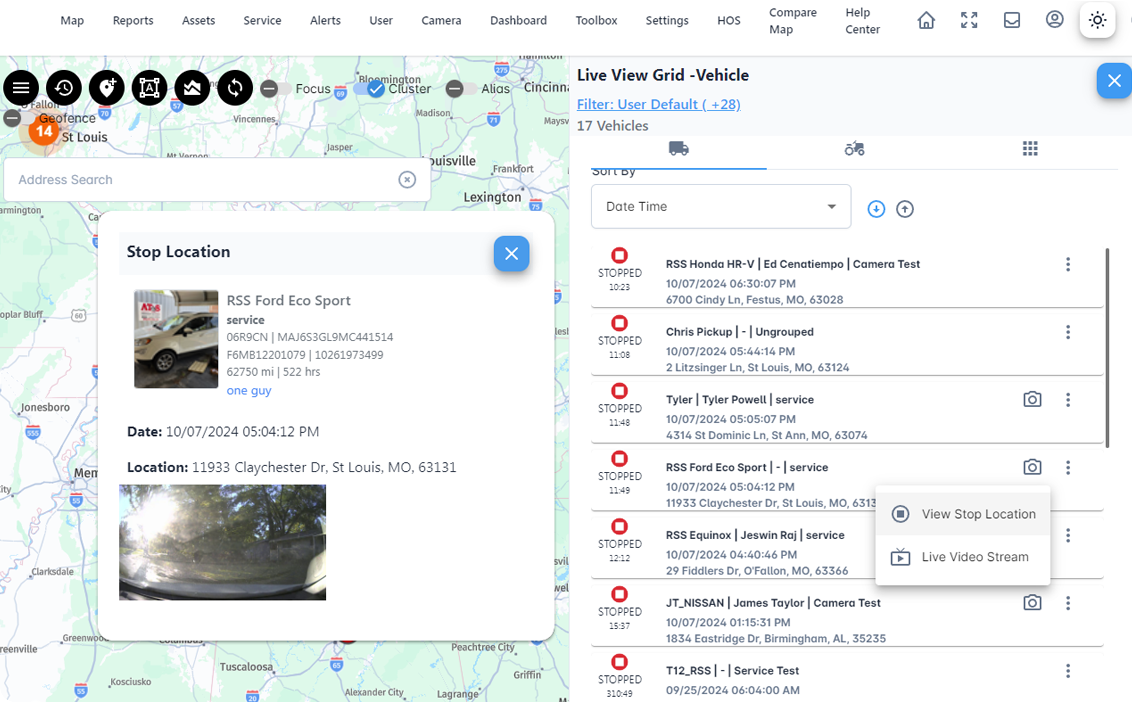The image size is (1132, 703).
Task: Enable the Focus toggle on the map
Action: [271, 88]
